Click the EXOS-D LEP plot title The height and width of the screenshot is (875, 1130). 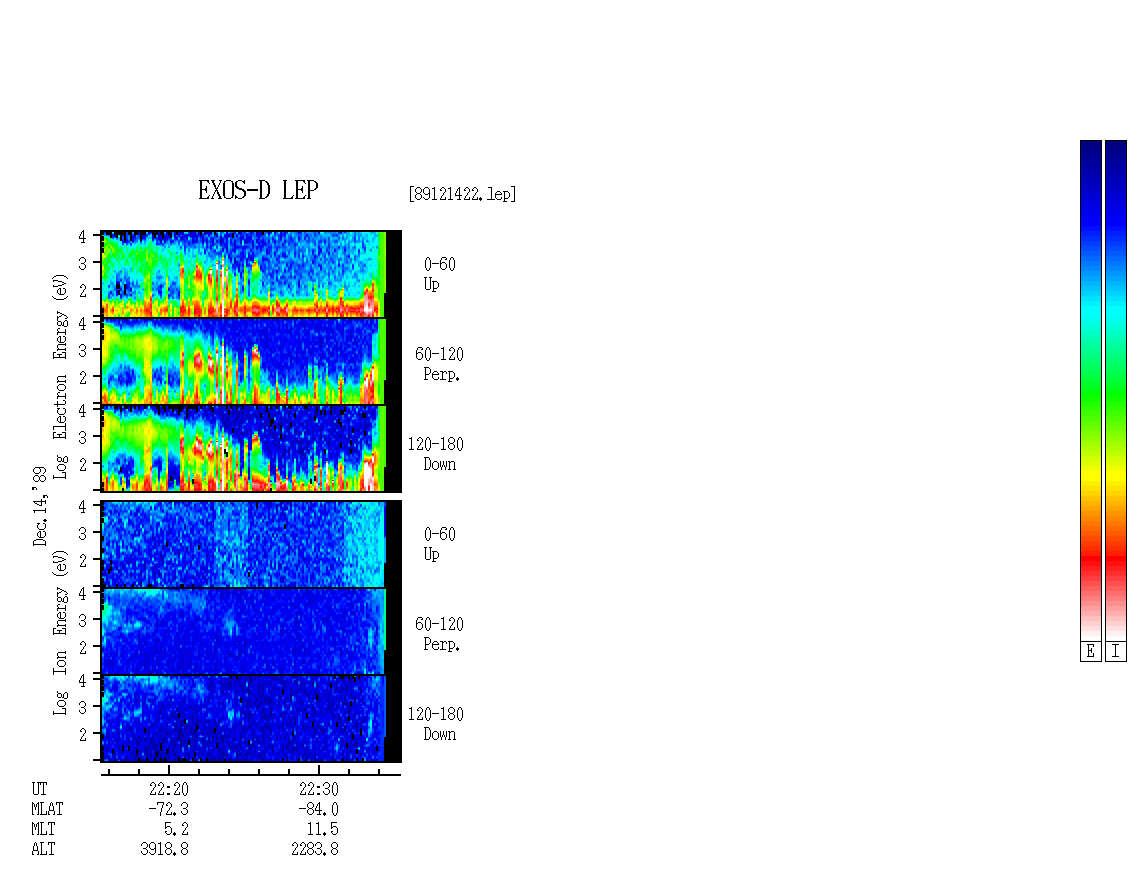pyautogui.click(x=258, y=190)
